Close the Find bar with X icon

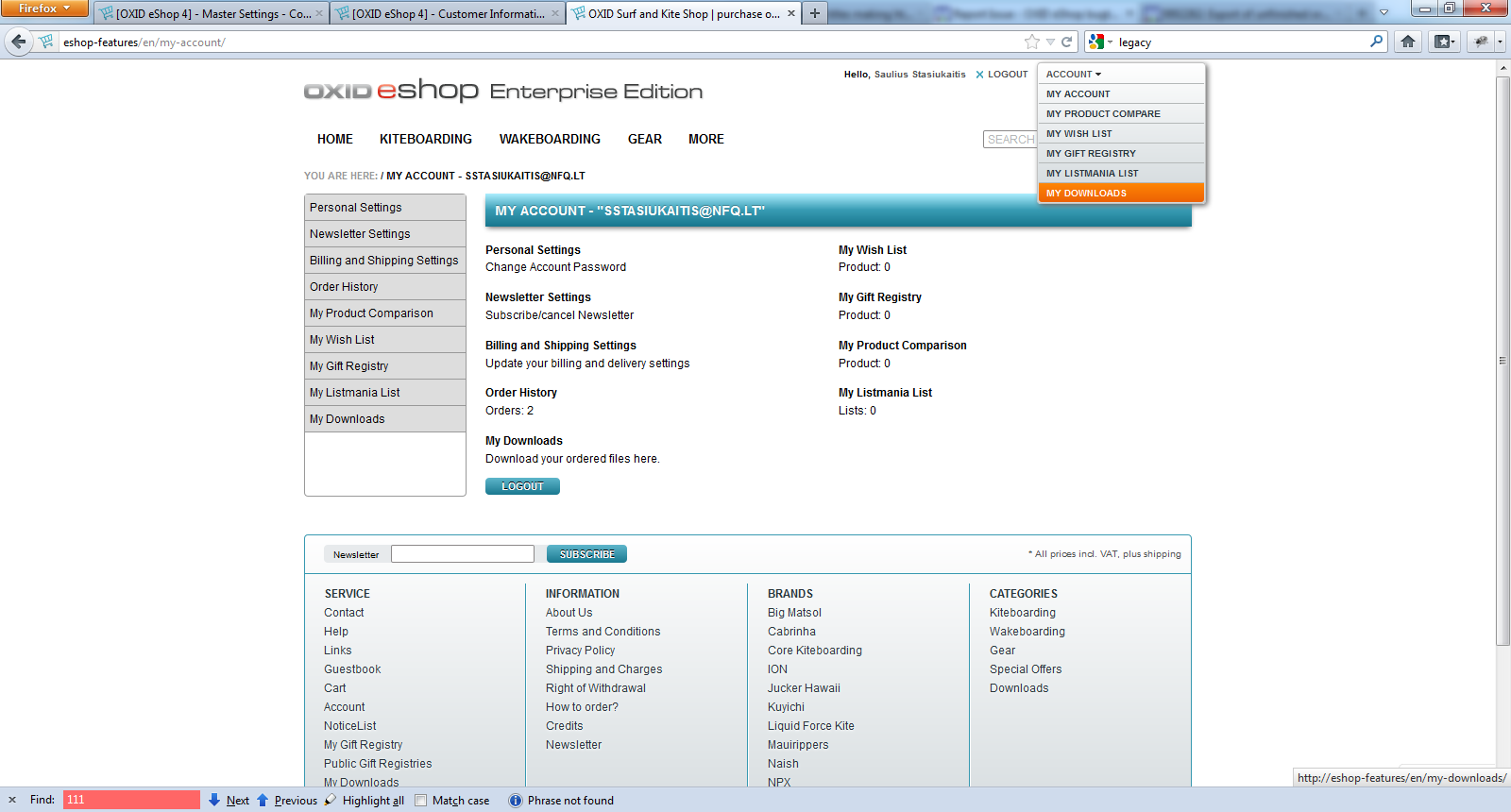[x=12, y=800]
